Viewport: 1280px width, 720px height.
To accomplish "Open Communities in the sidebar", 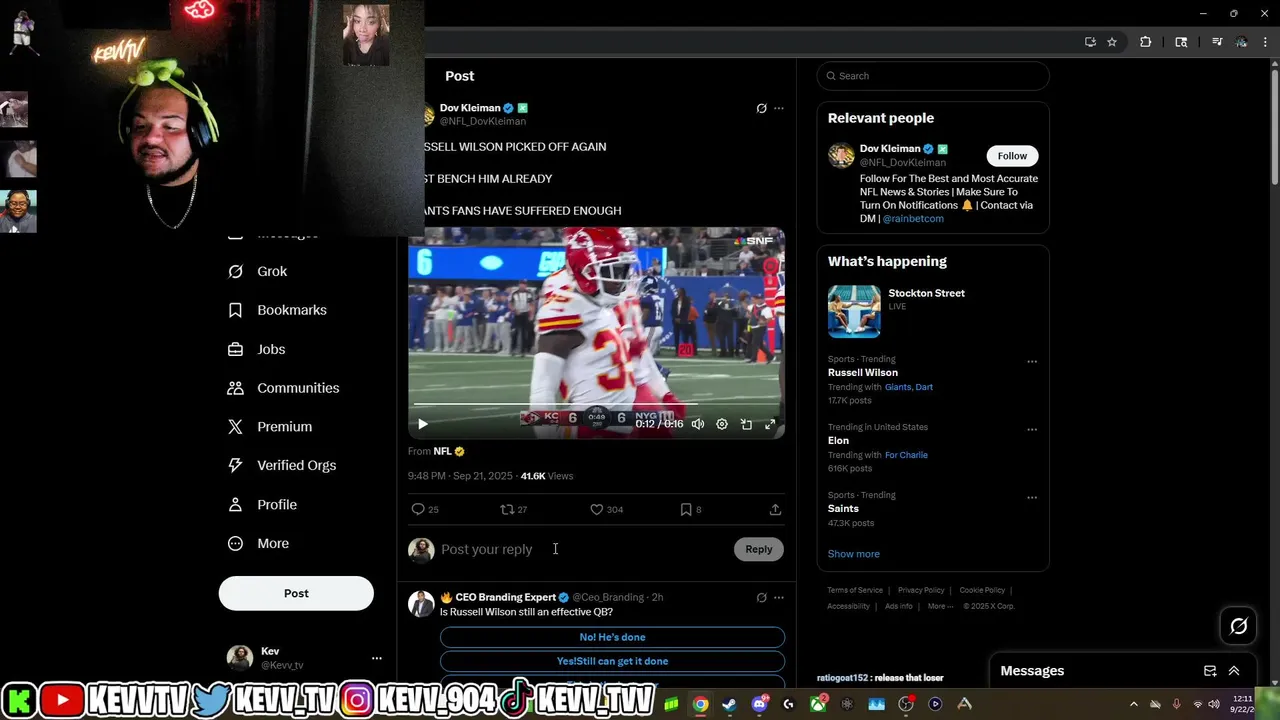I will tap(283, 388).
